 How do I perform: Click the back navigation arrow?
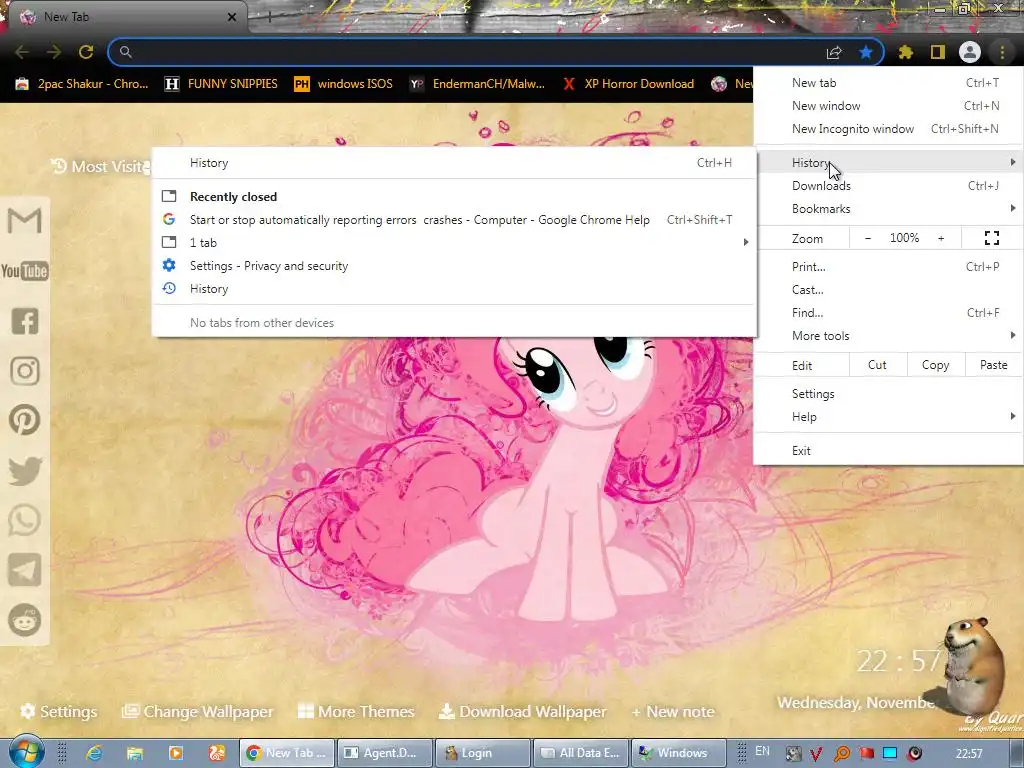[x=22, y=52]
